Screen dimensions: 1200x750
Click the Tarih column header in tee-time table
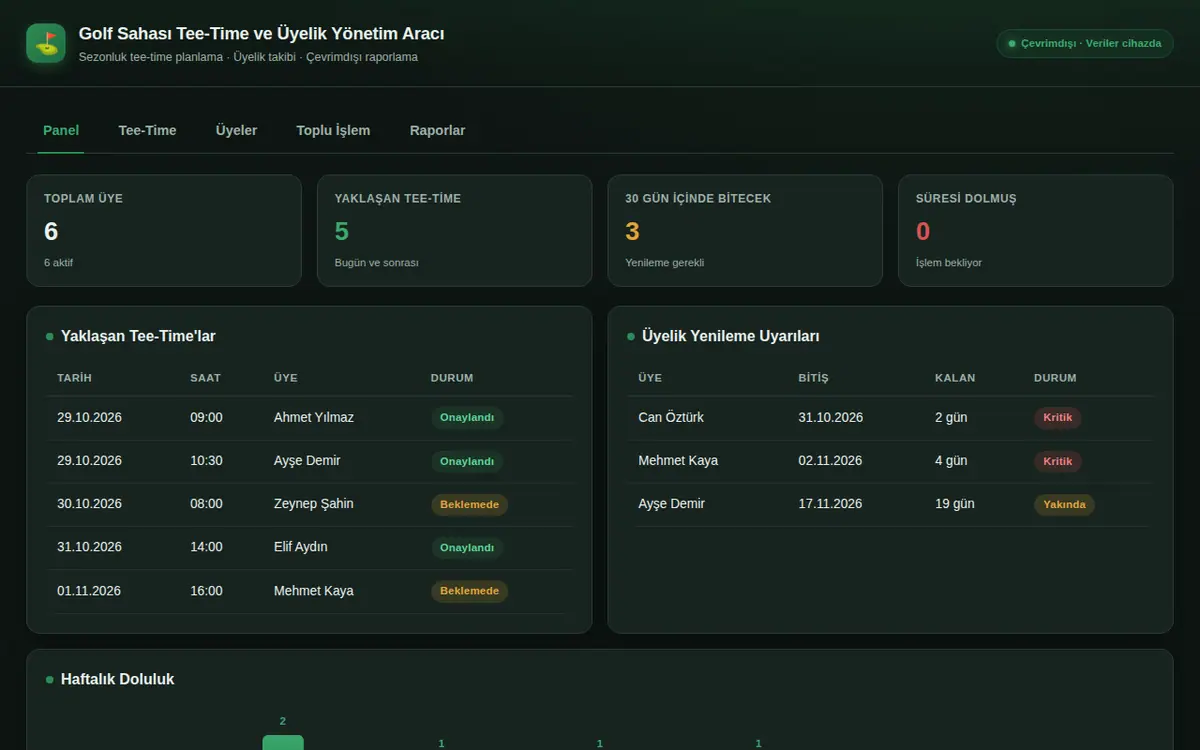[x=75, y=378]
